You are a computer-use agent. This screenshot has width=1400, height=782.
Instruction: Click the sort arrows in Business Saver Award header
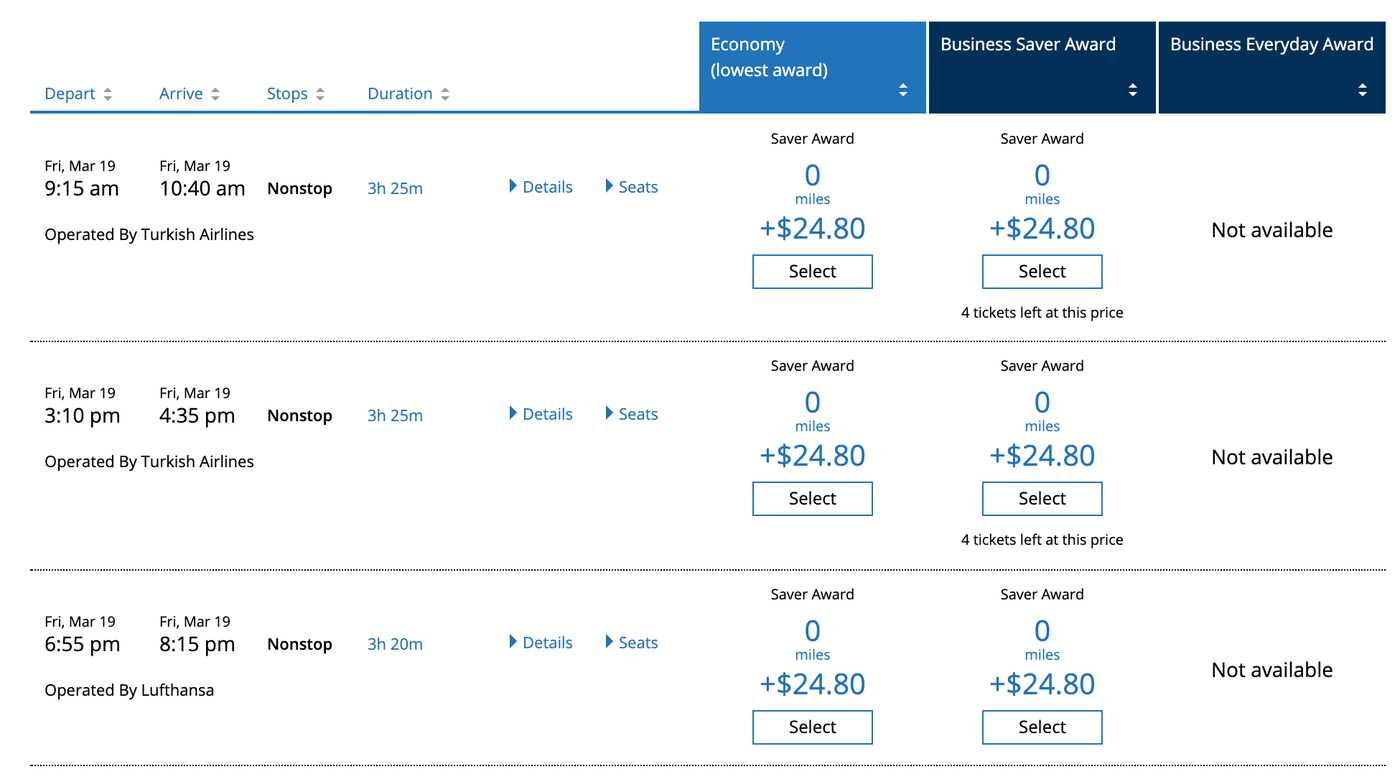pyautogui.click(x=1133, y=89)
